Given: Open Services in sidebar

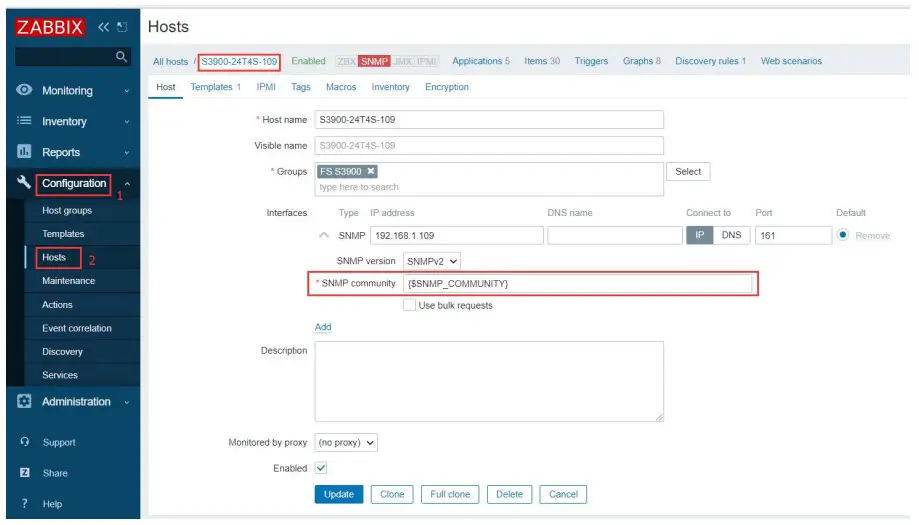Looking at the screenshot, I should 60,375.
